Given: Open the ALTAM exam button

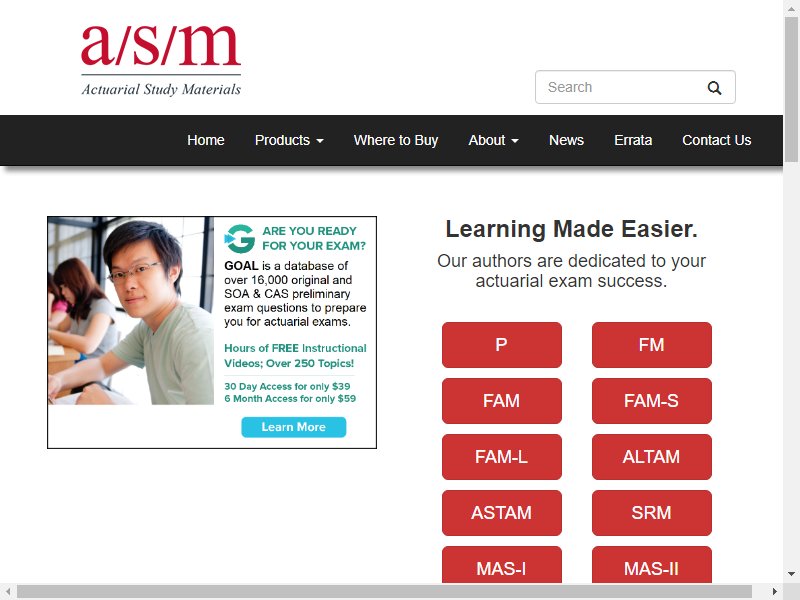Looking at the screenshot, I should (x=652, y=457).
